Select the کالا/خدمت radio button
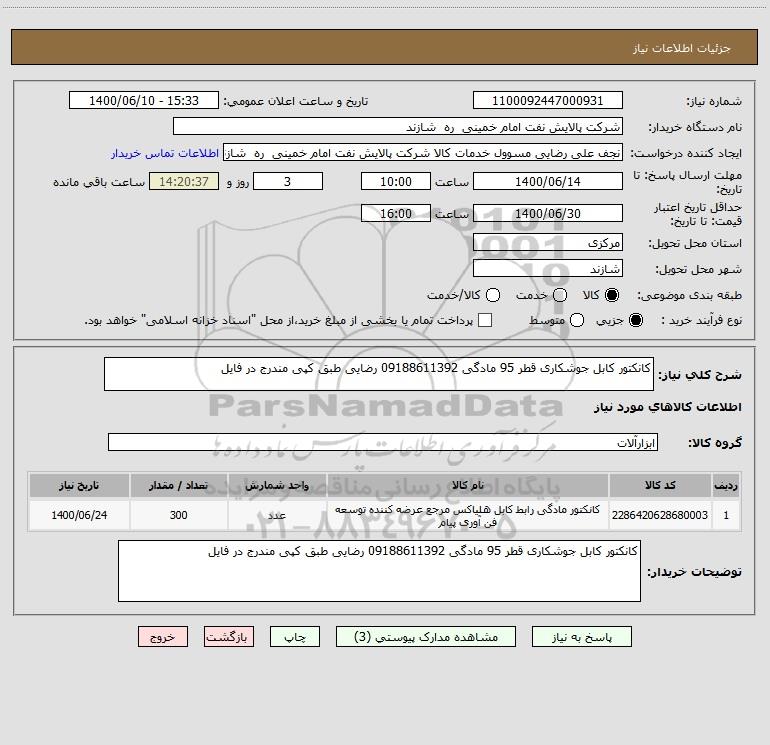The image size is (770, 745). [x=493, y=295]
